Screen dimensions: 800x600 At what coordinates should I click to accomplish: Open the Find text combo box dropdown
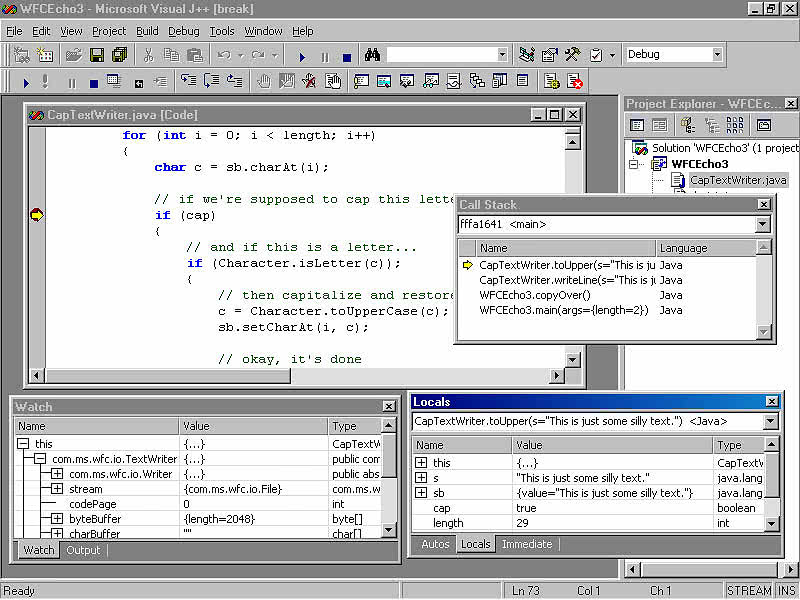[503, 55]
